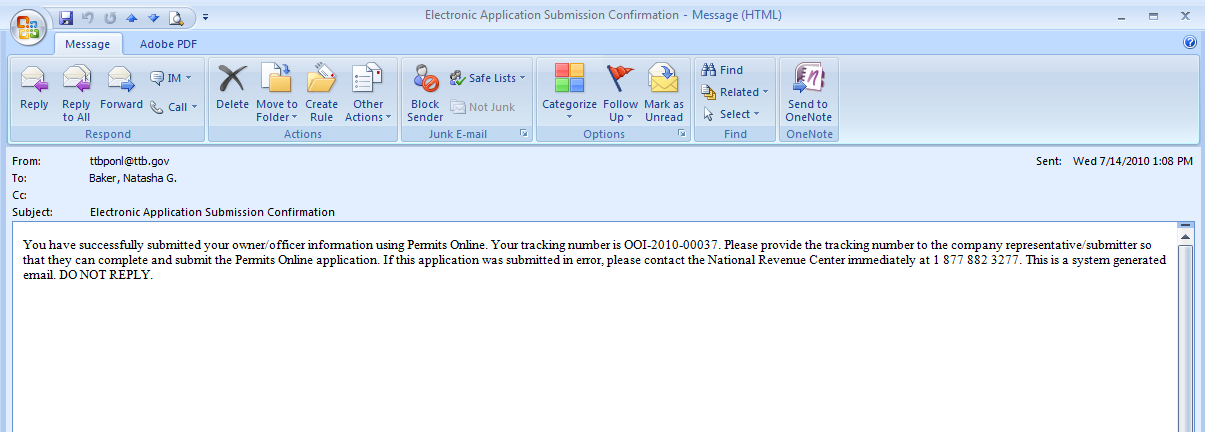The height and width of the screenshot is (432, 1205).
Task: Mark the message as Unread
Action: (x=664, y=91)
